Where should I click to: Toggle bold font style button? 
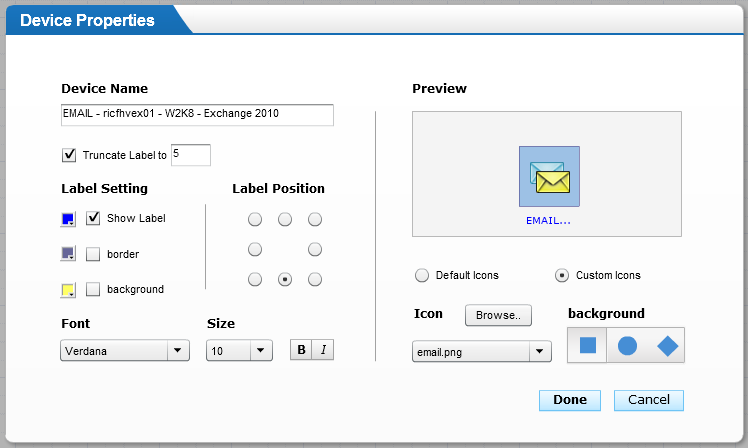tap(301, 350)
